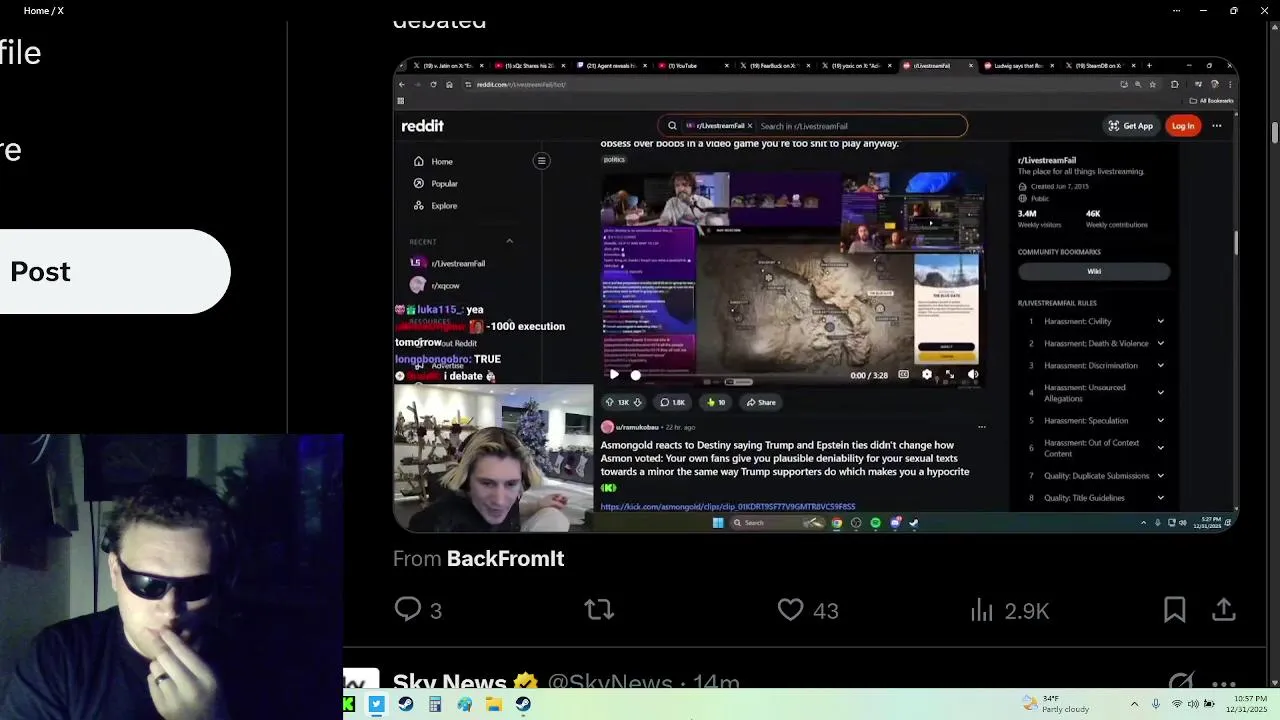Open three-dot menu beside embedded Log In
Screen dimensions: 1280x720
(x=1217, y=126)
